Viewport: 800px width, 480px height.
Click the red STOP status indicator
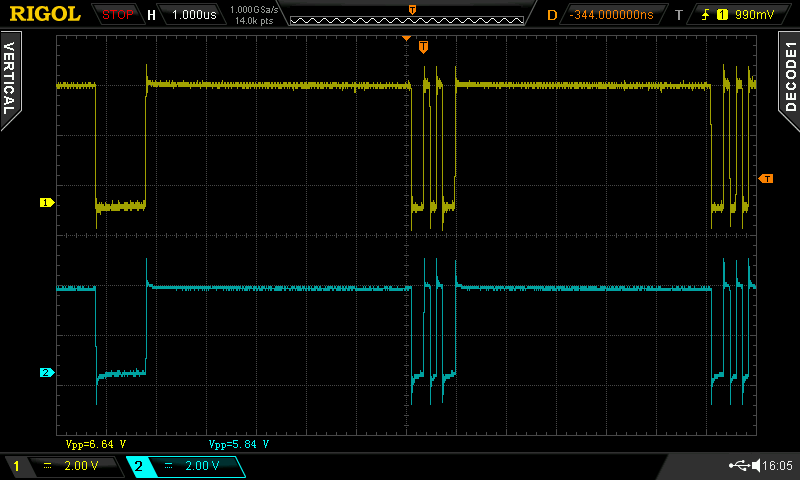coord(117,15)
